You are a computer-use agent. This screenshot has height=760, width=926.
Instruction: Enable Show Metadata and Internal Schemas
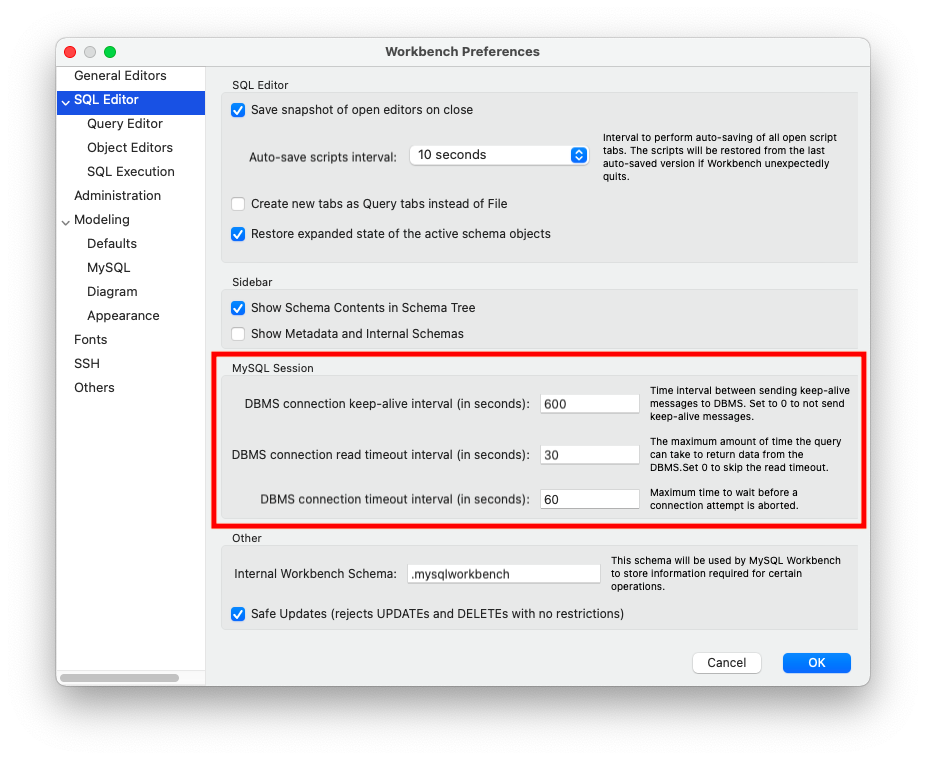tap(238, 334)
